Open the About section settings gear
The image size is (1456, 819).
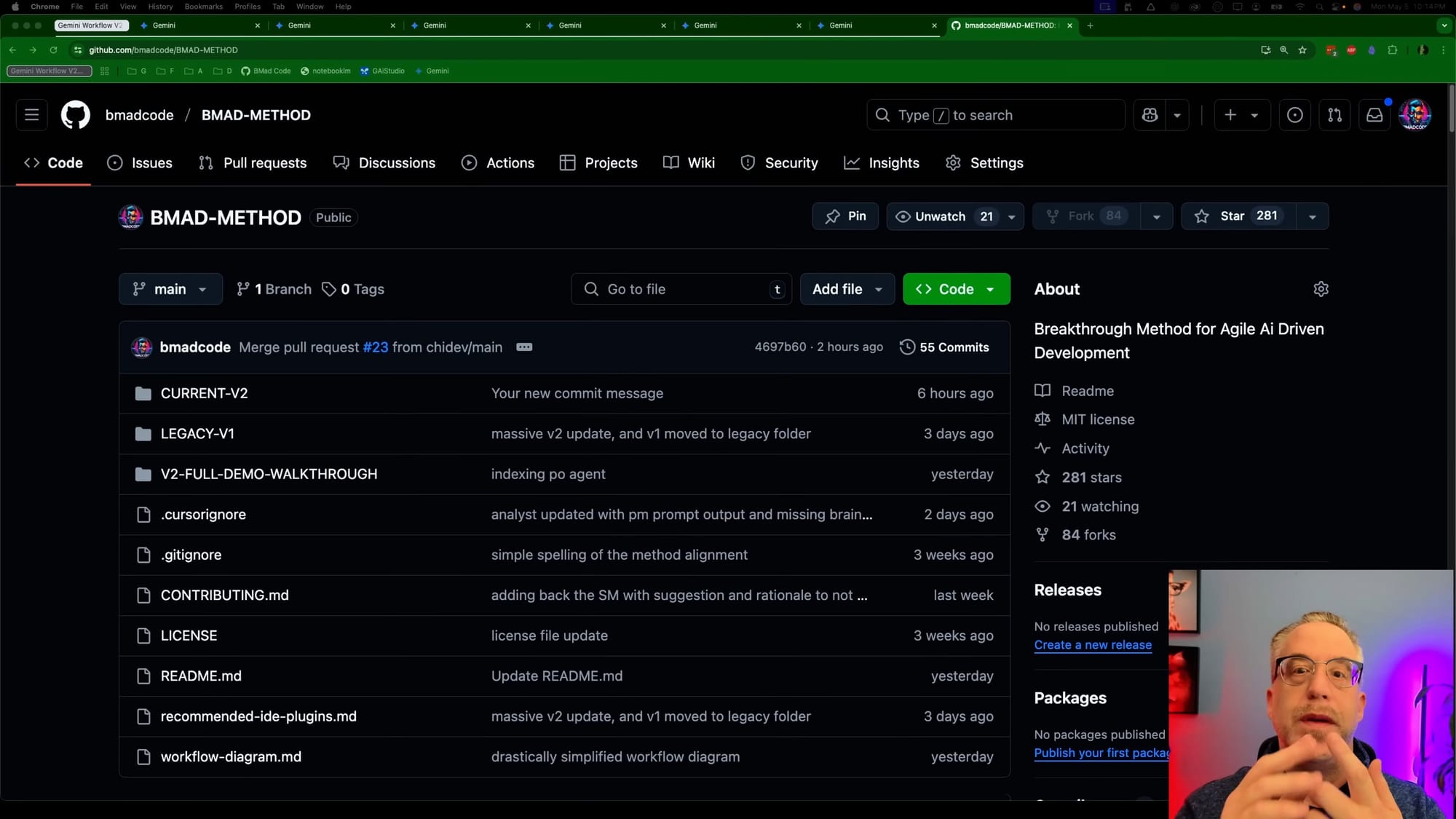point(1321,289)
